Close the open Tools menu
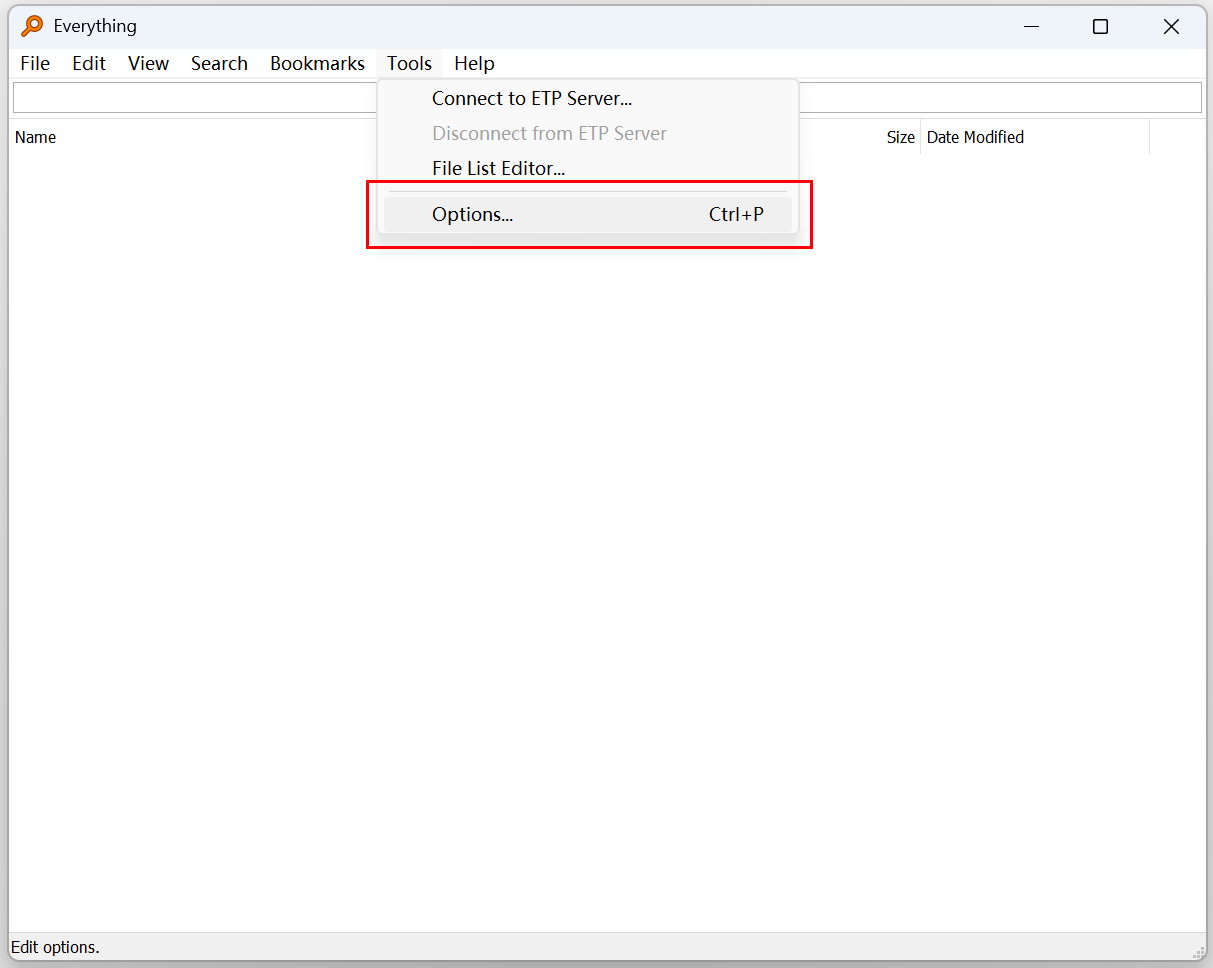The width and height of the screenshot is (1213, 968). (410, 63)
